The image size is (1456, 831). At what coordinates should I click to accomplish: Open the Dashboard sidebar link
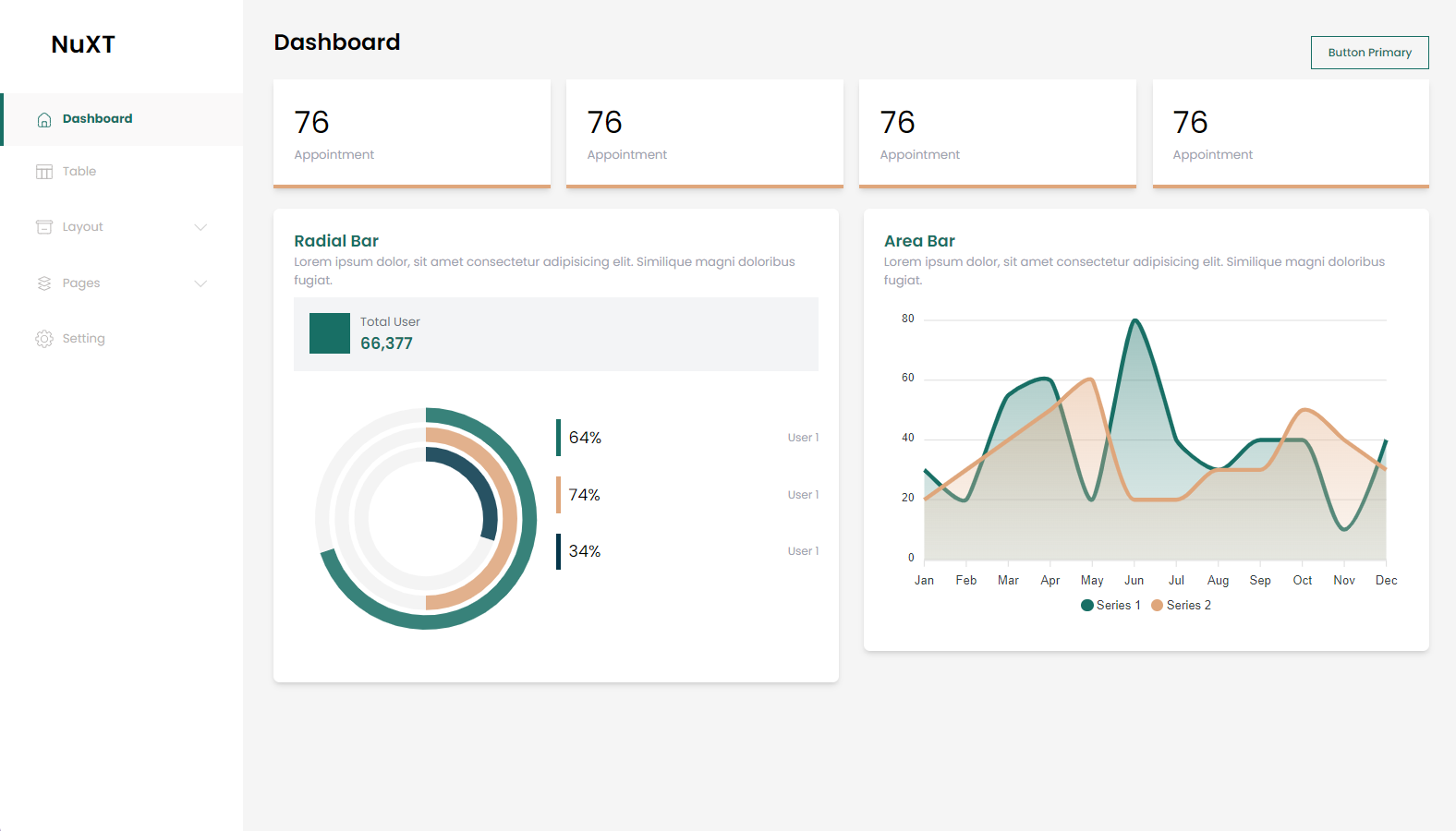pyautogui.click(x=97, y=119)
